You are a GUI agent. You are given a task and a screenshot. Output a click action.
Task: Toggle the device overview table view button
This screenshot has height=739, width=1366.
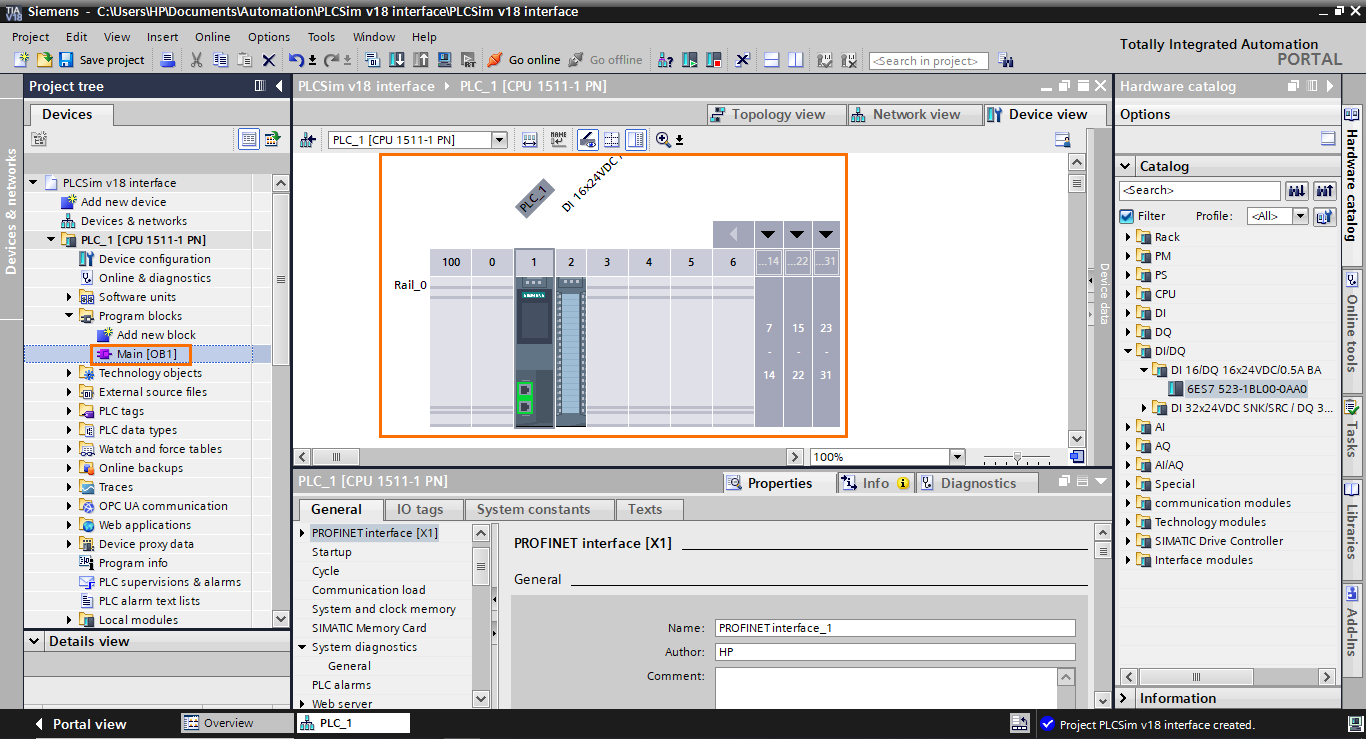click(635, 139)
